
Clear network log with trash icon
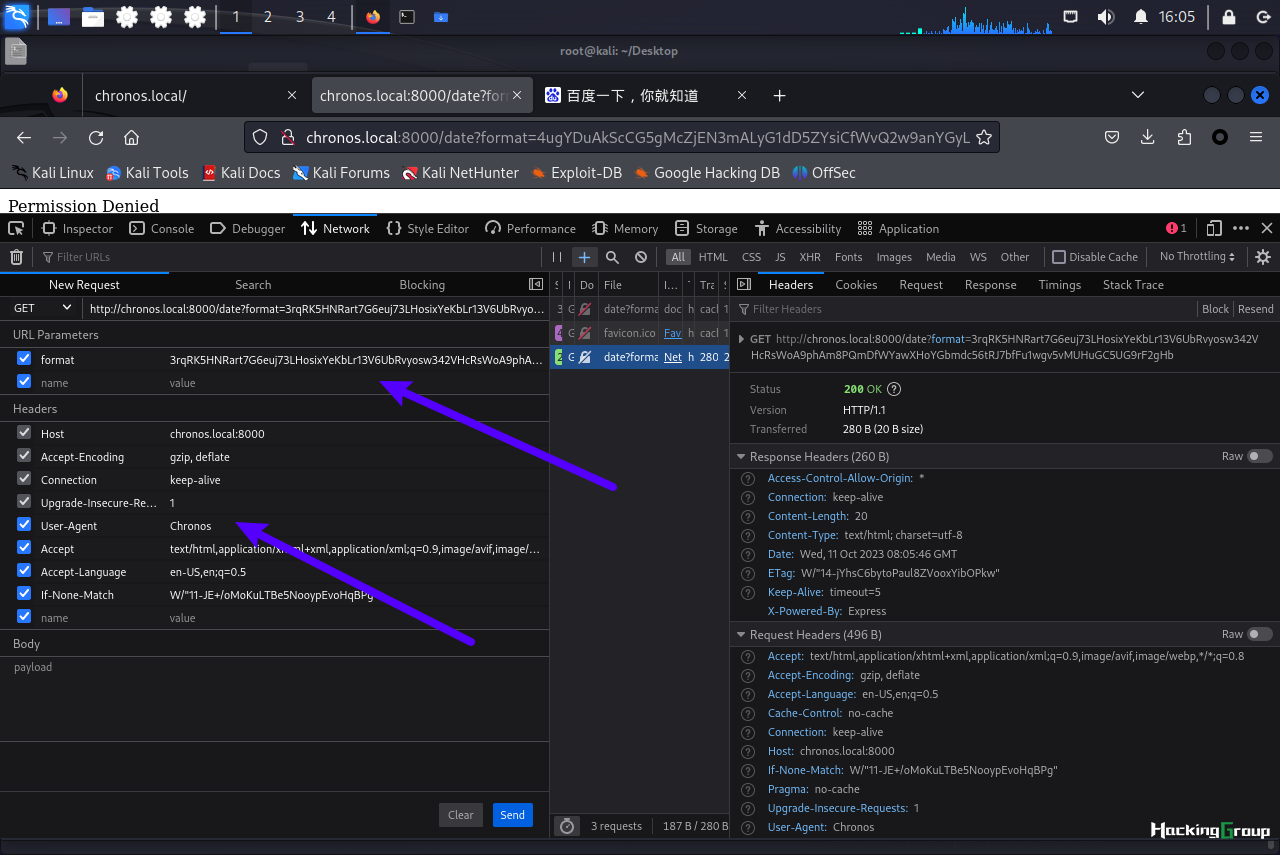tap(16, 257)
